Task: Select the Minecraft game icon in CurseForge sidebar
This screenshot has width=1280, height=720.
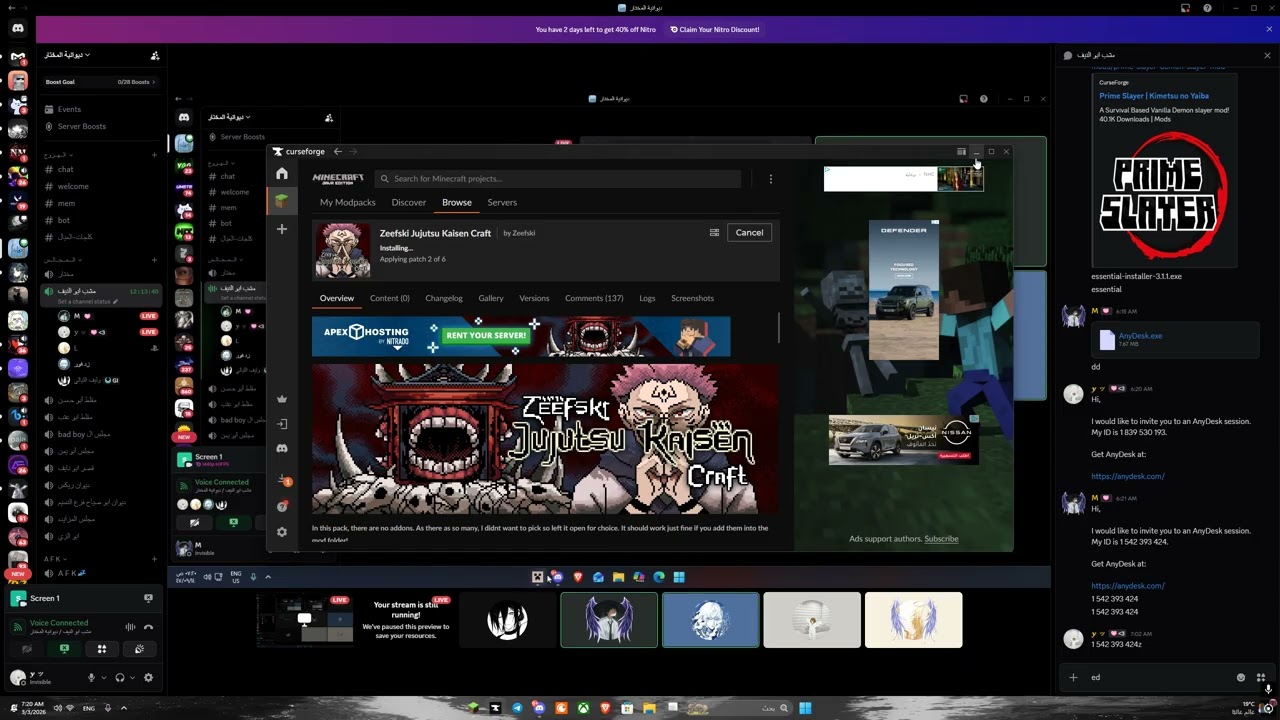Action: [282, 201]
